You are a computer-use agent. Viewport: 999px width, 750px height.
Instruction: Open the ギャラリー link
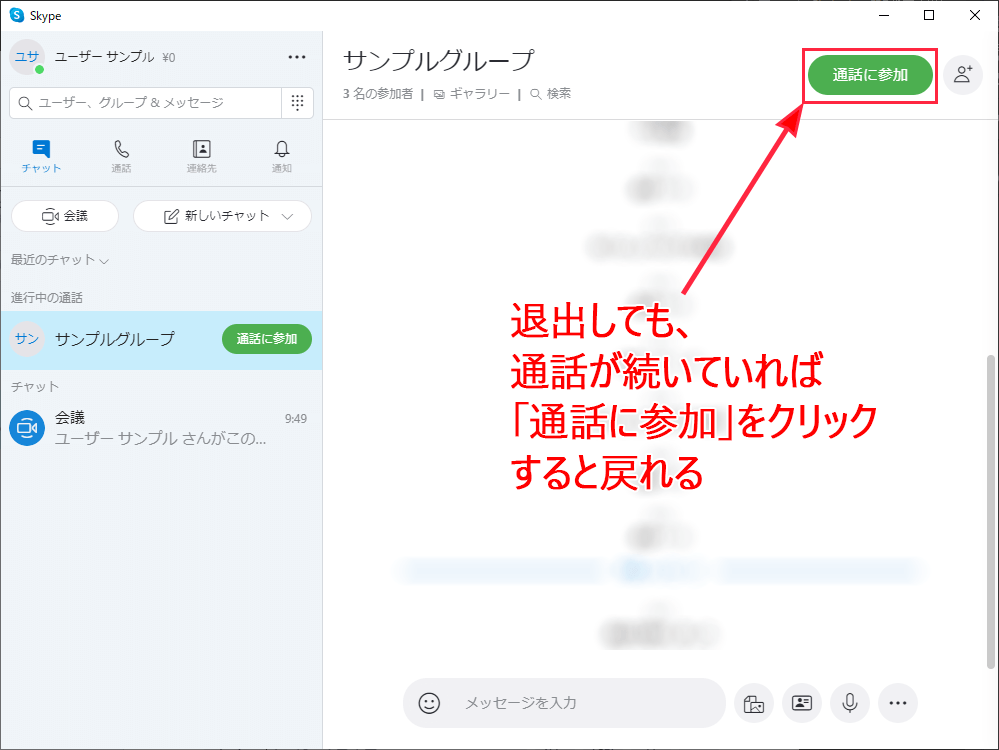pos(472,94)
